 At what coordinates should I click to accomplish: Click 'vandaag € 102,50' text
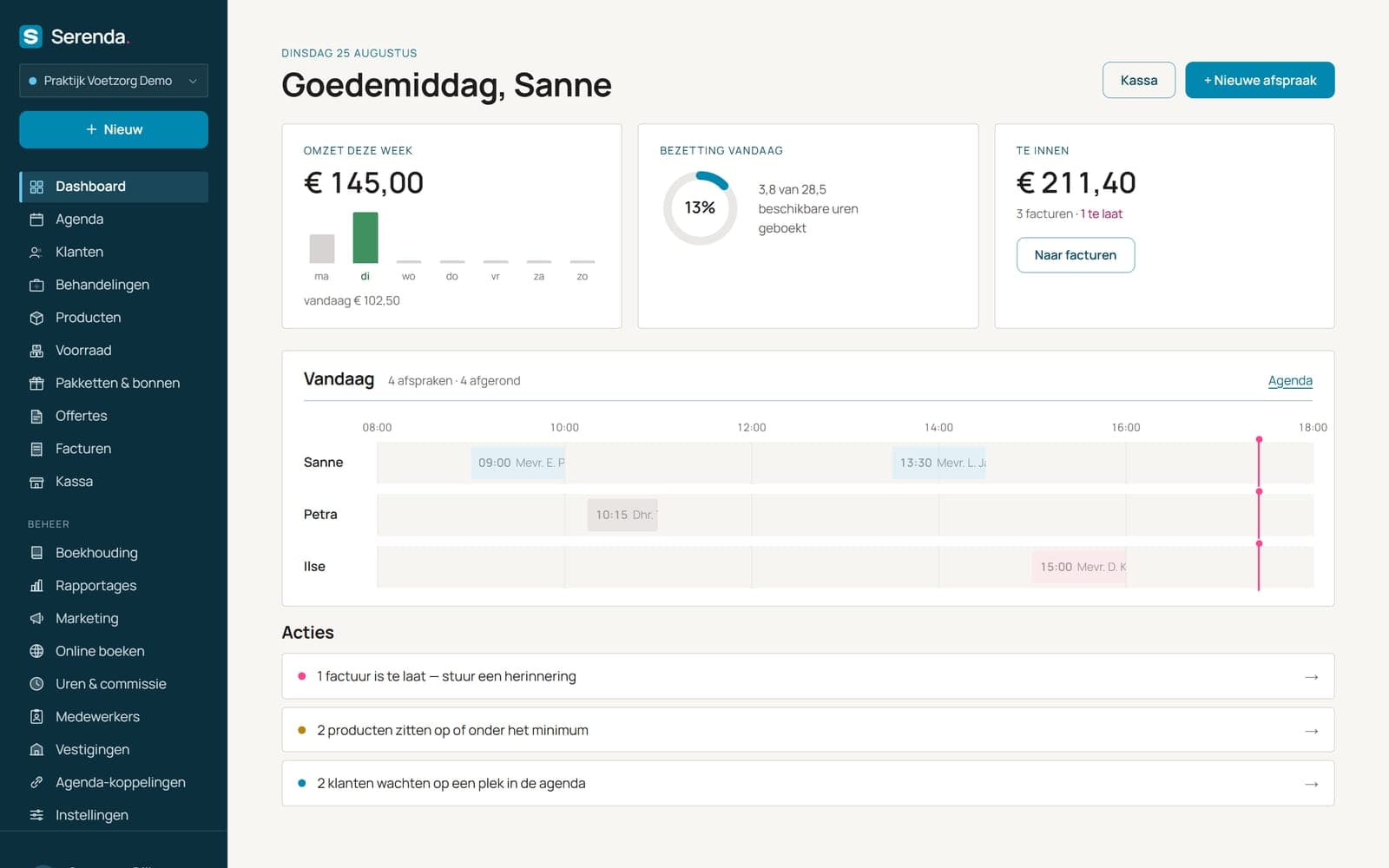352,300
